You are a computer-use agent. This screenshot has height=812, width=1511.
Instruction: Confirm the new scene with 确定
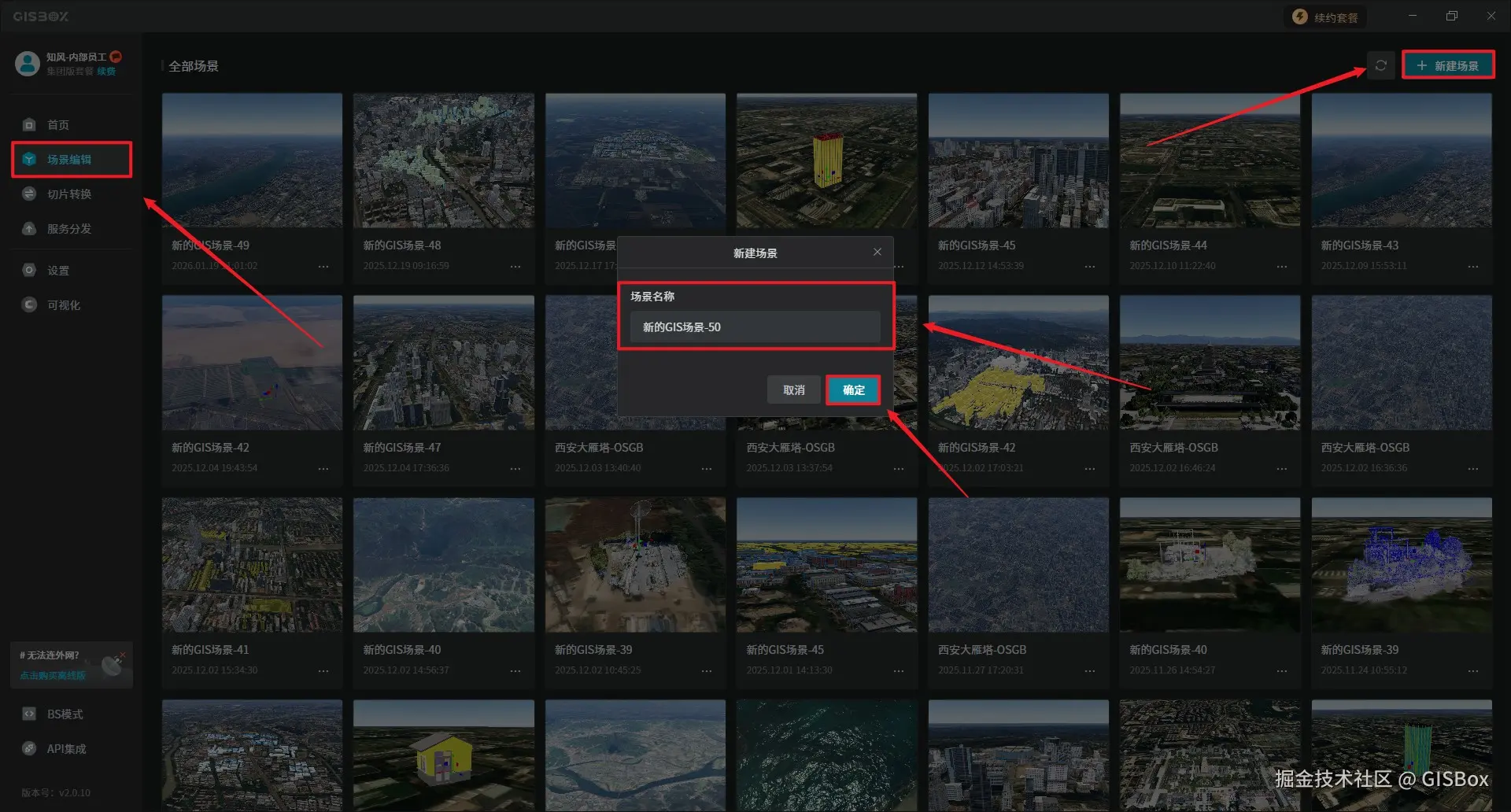(x=853, y=389)
